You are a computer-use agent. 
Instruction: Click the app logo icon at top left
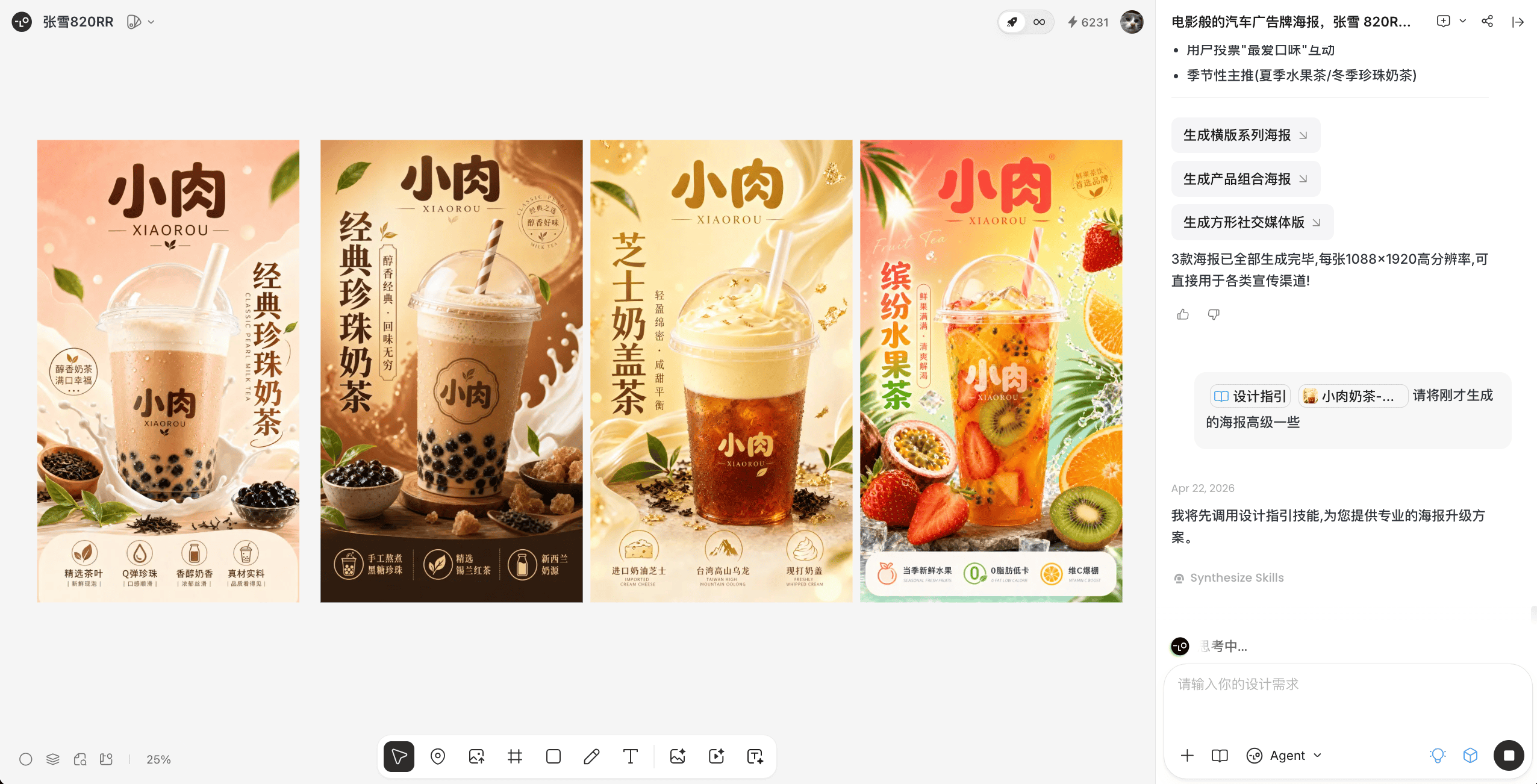click(x=22, y=22)
